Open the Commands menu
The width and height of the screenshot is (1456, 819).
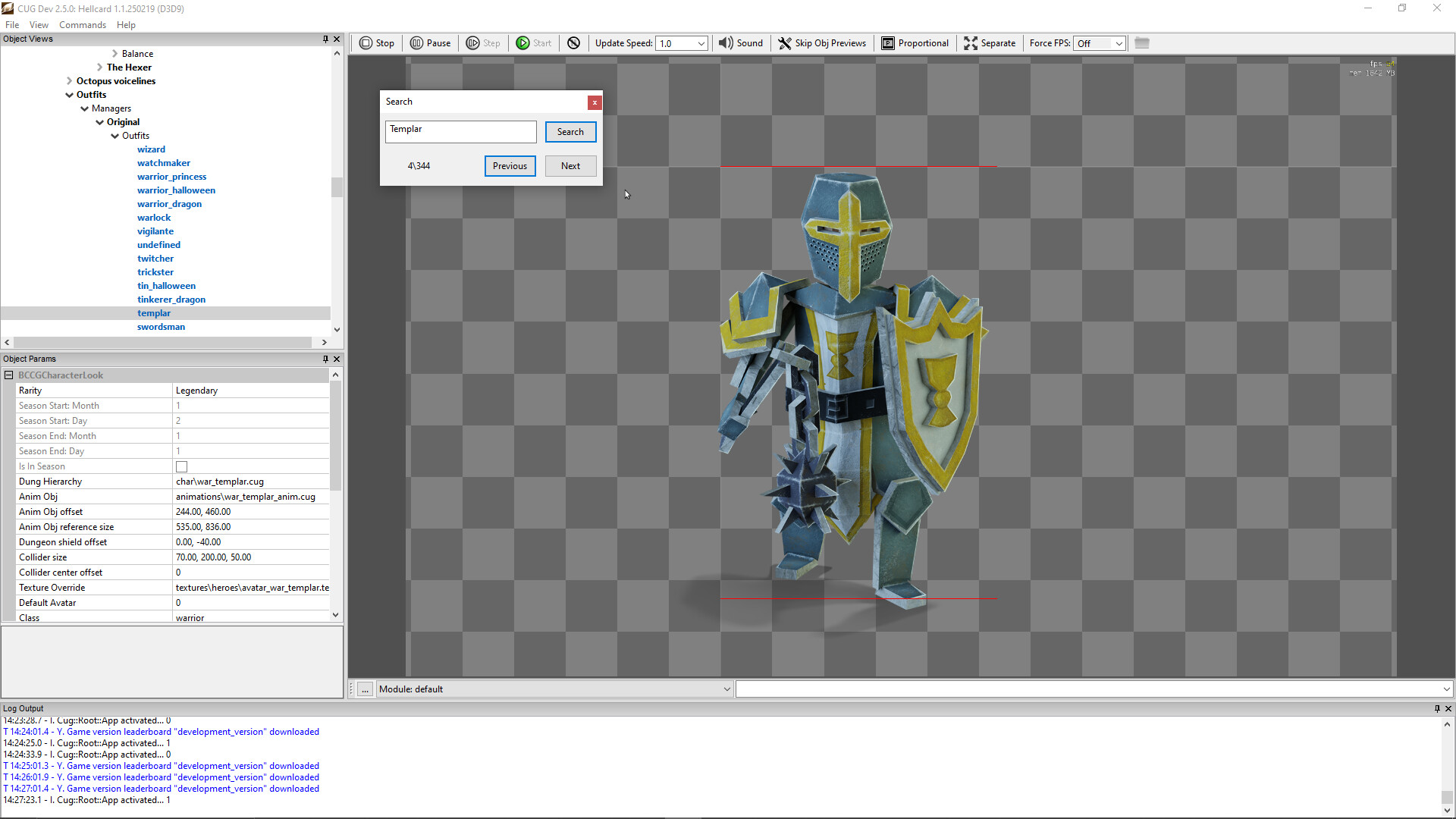[82, 24]
